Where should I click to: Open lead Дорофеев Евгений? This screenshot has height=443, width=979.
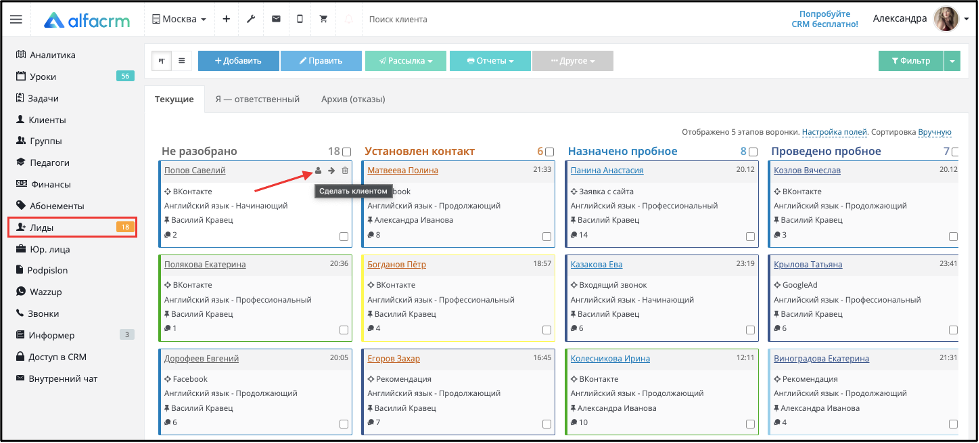coord(201,359)
